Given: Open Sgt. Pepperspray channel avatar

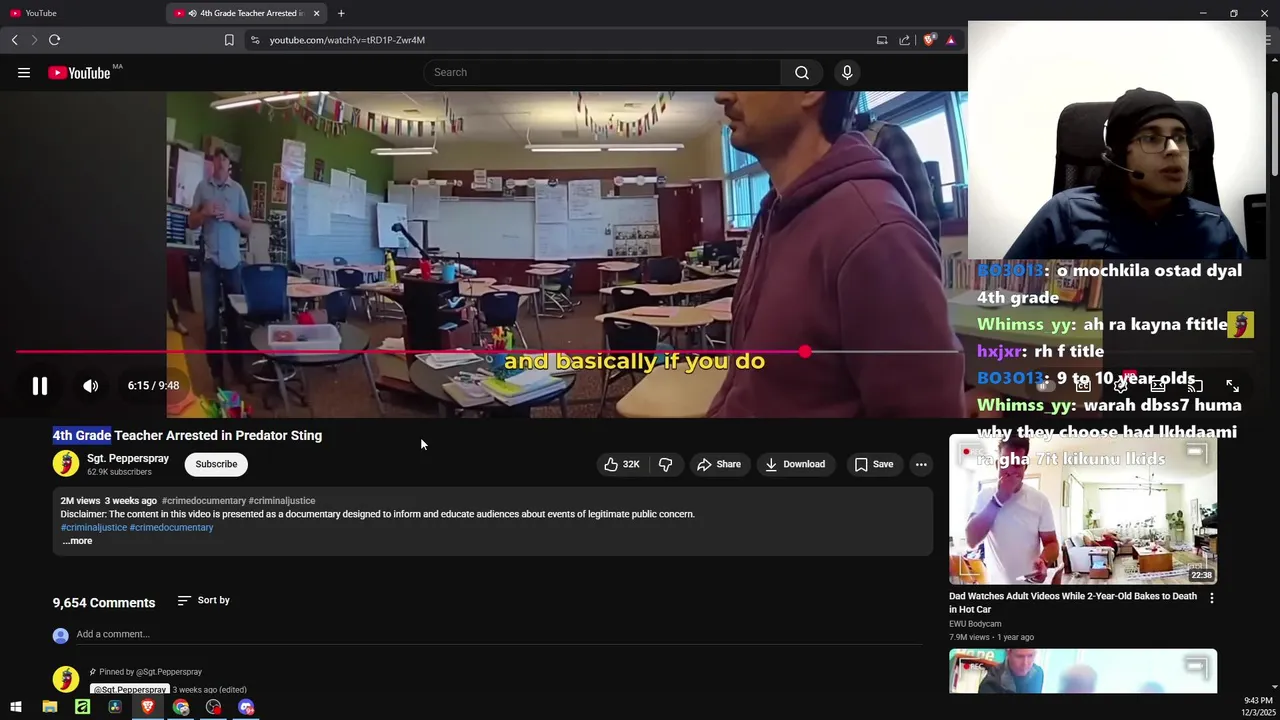Looking at the screenshot, I should point(66,463).
